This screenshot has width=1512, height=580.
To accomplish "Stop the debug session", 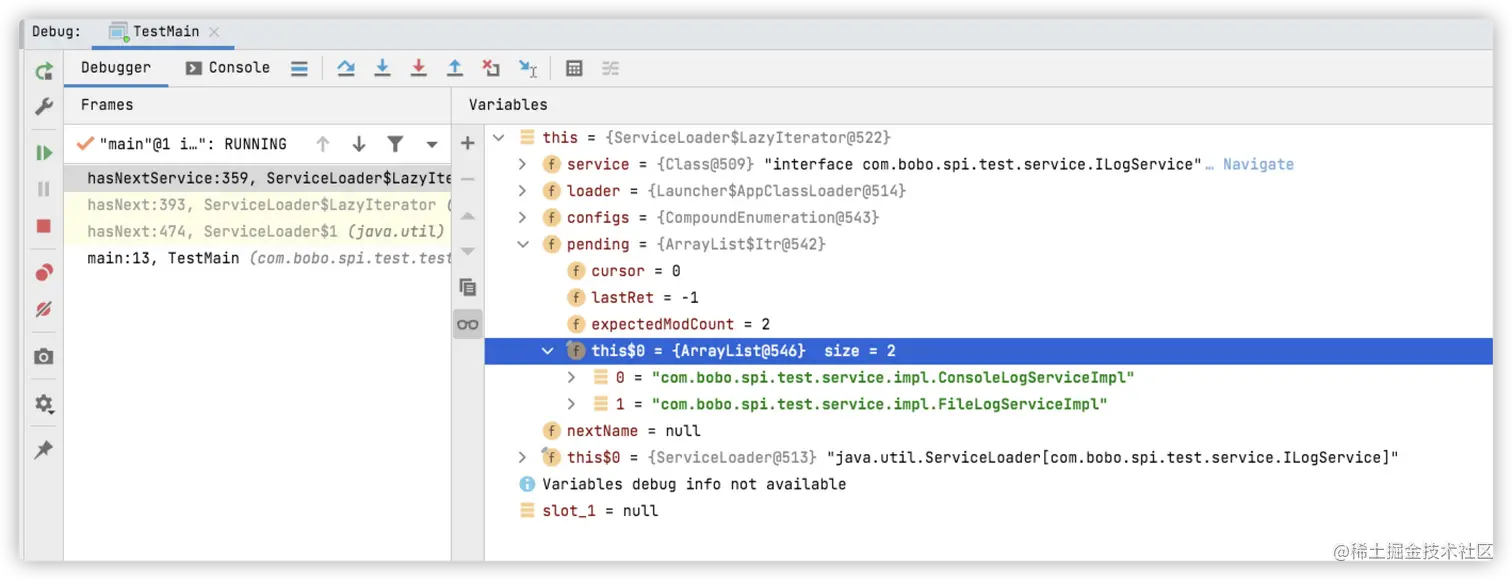I will coord(44,226).
